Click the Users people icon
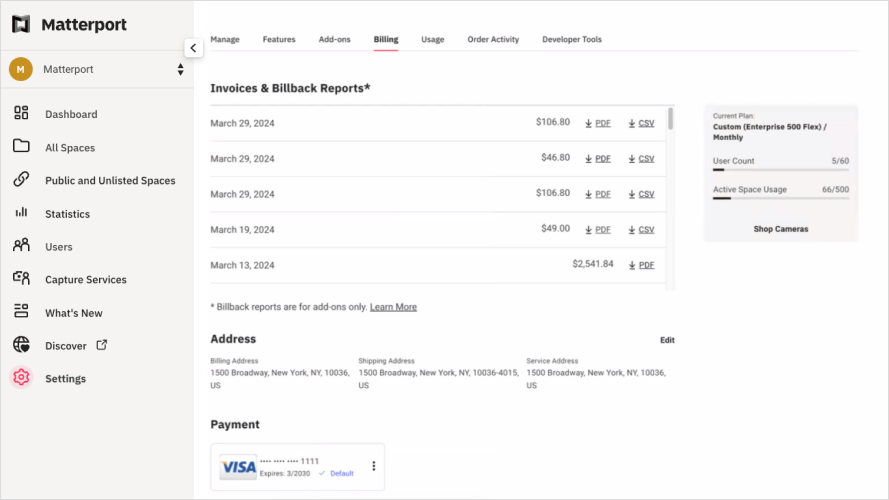889x500 pixels. 21,245
